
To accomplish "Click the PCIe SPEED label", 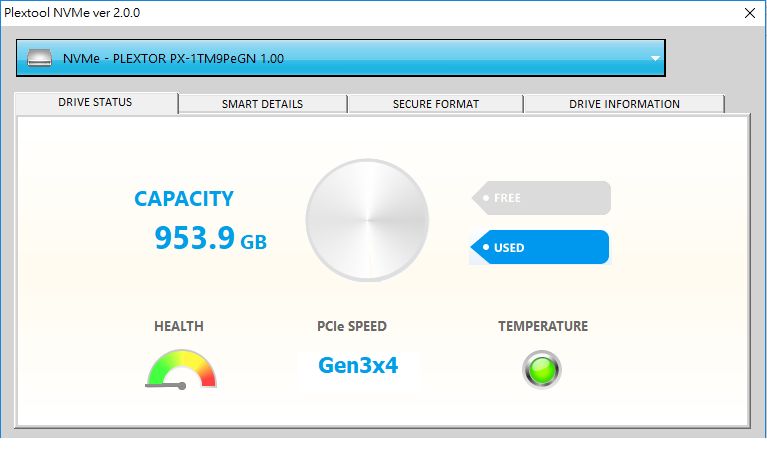I will click(352, 326).
